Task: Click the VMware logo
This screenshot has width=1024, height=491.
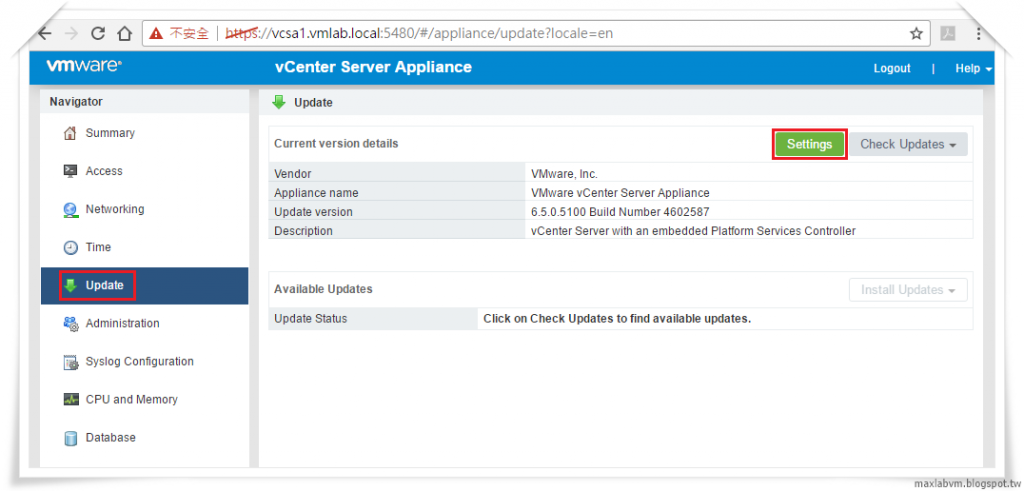Action: pyautogui.click(x=84, y=66)
